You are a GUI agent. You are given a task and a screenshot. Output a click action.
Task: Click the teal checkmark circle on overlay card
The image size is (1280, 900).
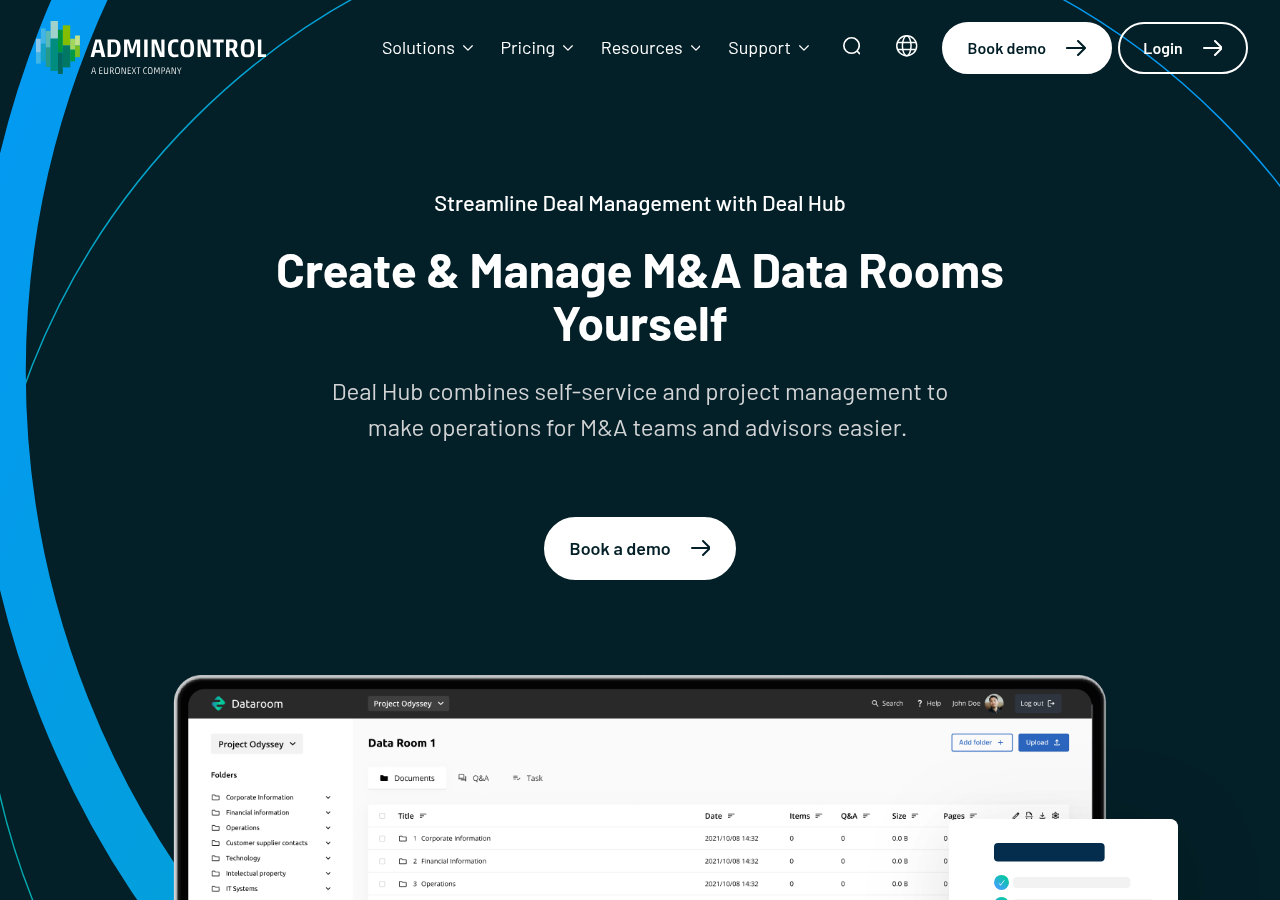1001,882
